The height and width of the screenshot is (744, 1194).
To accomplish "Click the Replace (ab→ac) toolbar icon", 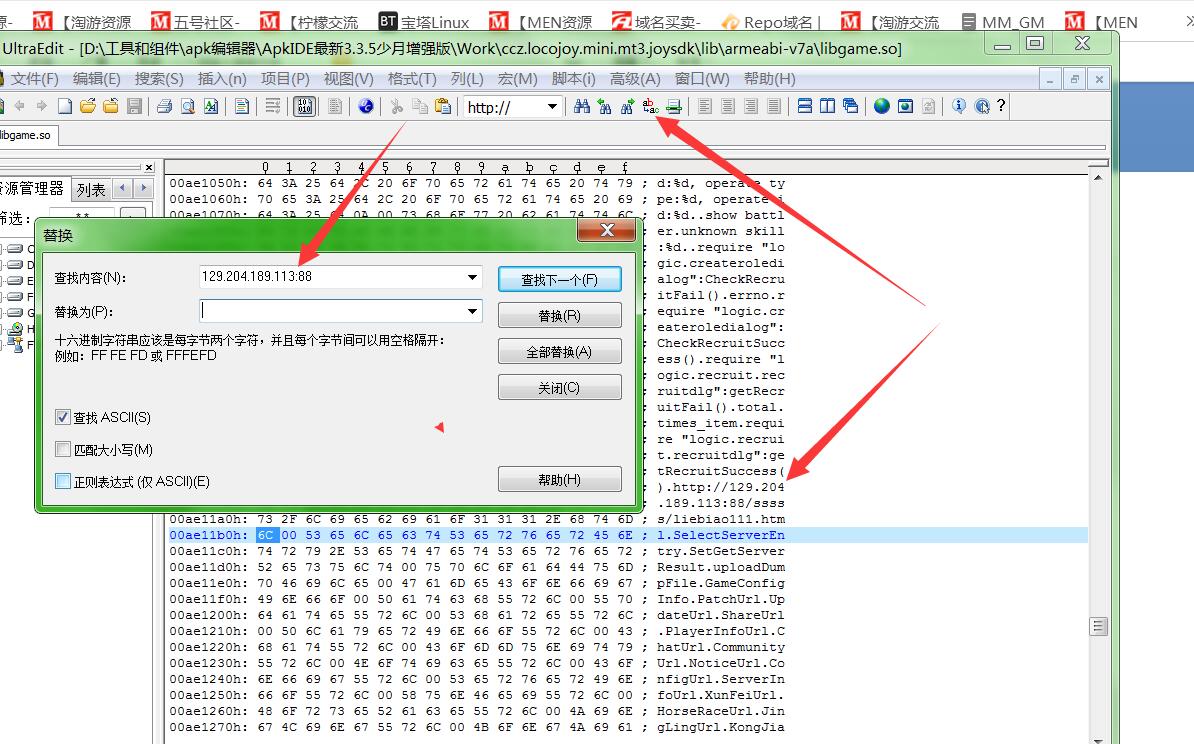I will [x=650, y=106].
